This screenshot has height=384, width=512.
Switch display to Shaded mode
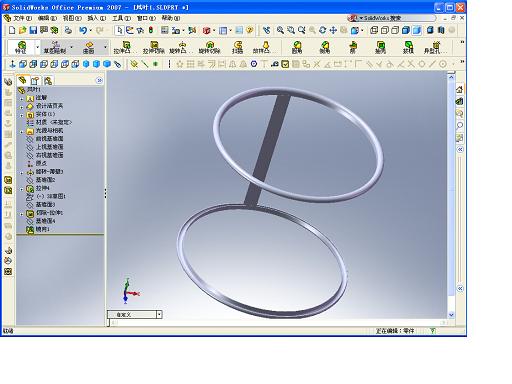tap(417, 30)
